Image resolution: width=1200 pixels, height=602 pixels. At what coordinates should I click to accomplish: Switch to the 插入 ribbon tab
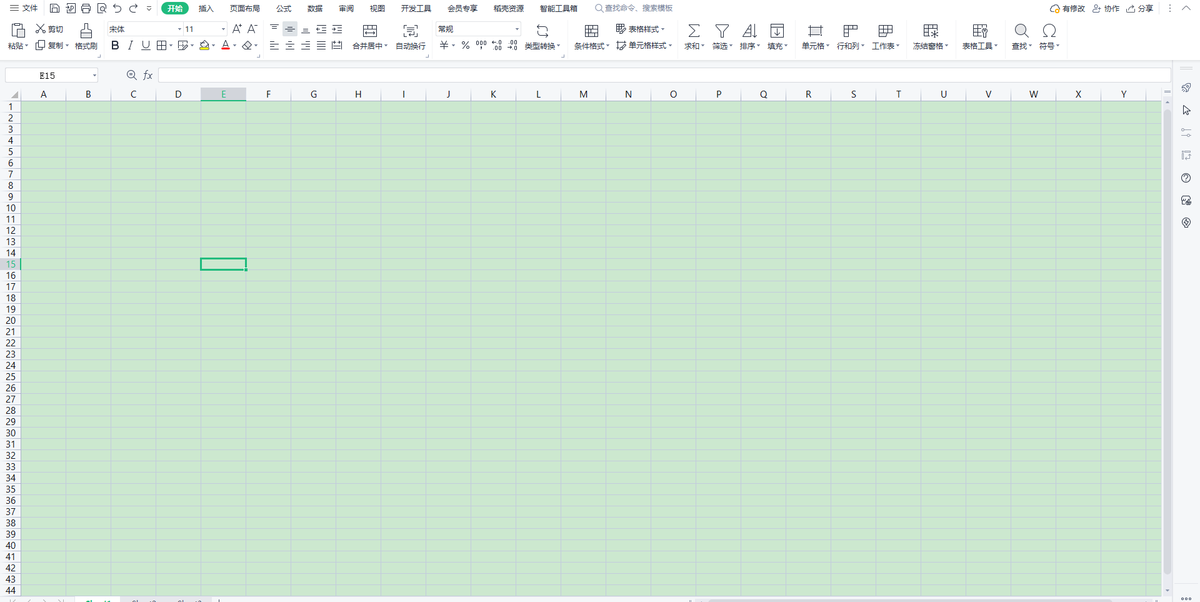(x=206, y=8)
